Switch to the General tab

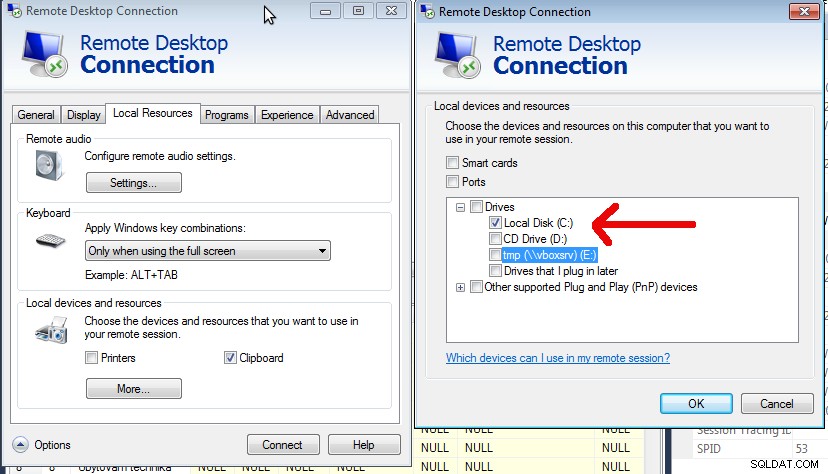(36, 115)
